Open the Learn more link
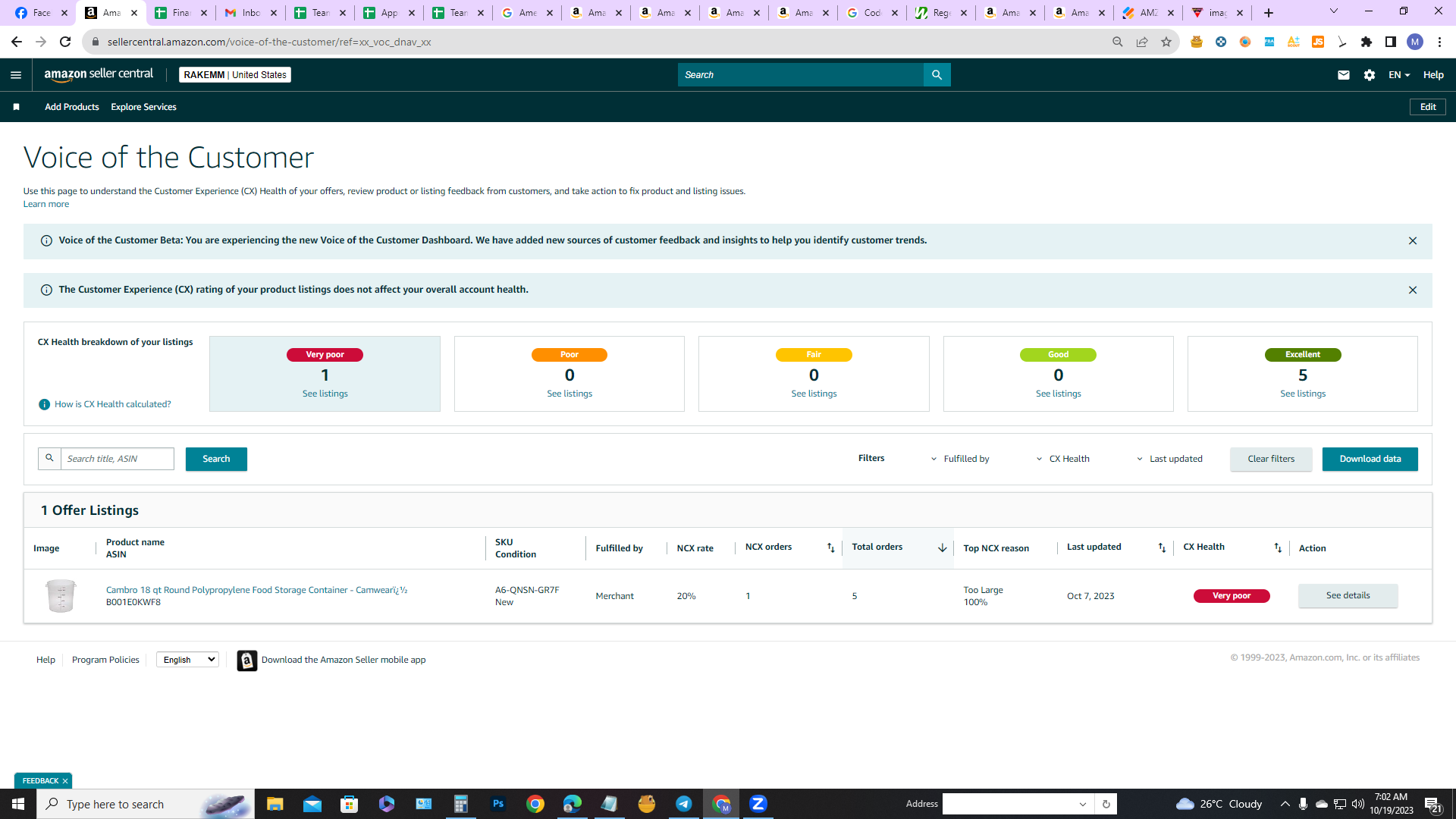Viewport: 1456px width, 819px height. [46, 204]
